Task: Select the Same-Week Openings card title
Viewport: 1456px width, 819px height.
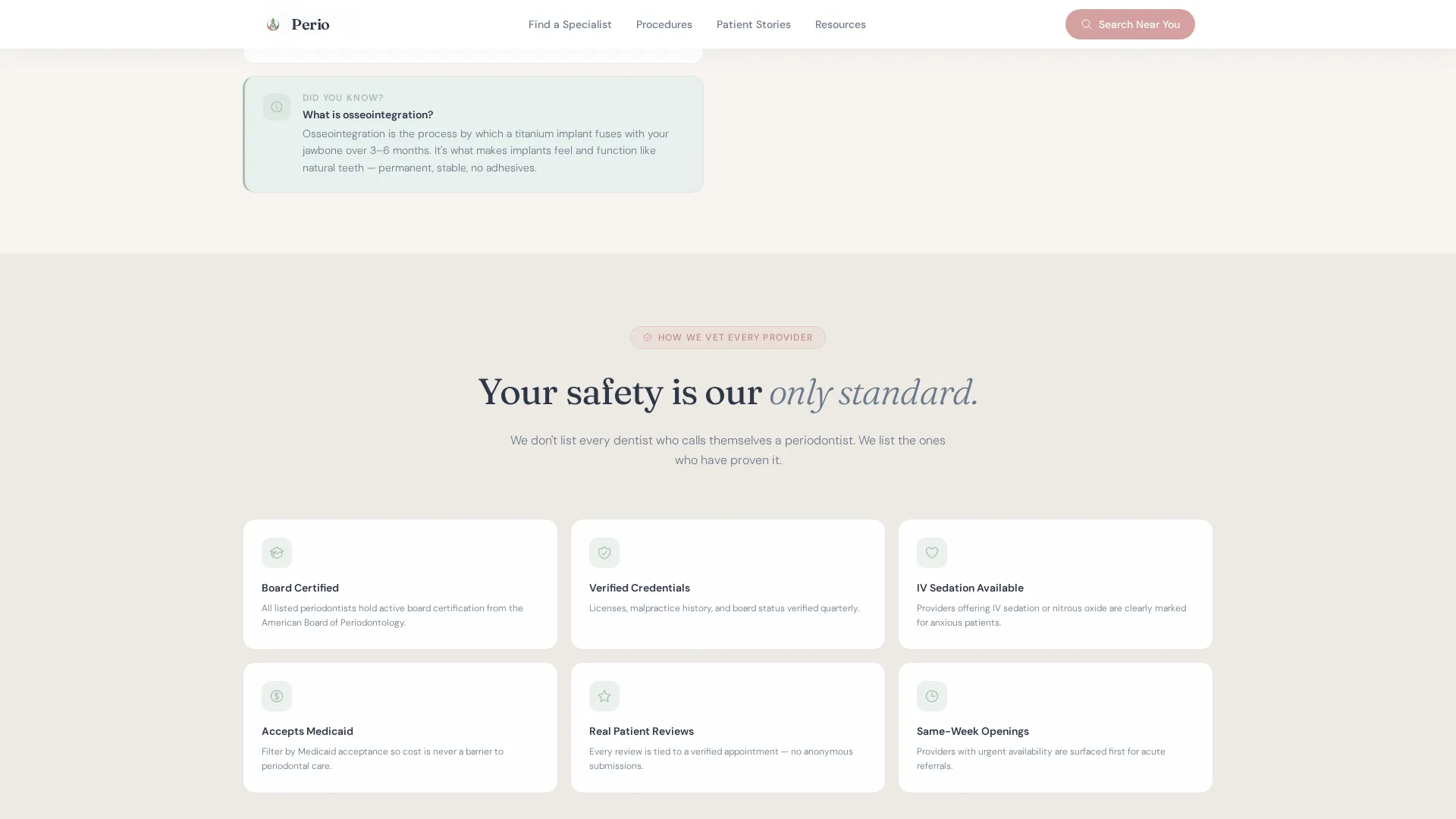Action: (x=973, y=731)
